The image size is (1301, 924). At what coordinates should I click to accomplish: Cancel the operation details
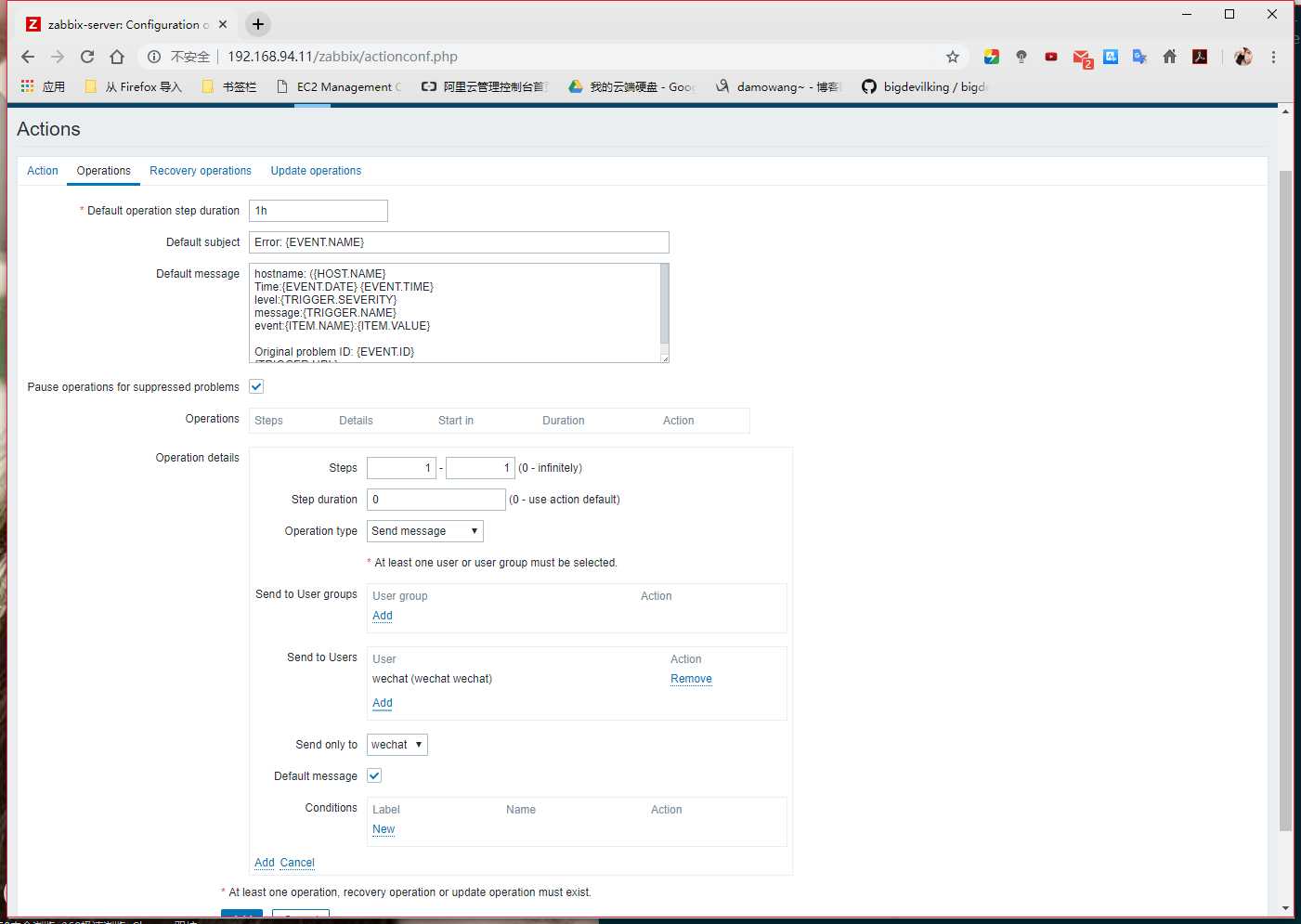[297, 863]
